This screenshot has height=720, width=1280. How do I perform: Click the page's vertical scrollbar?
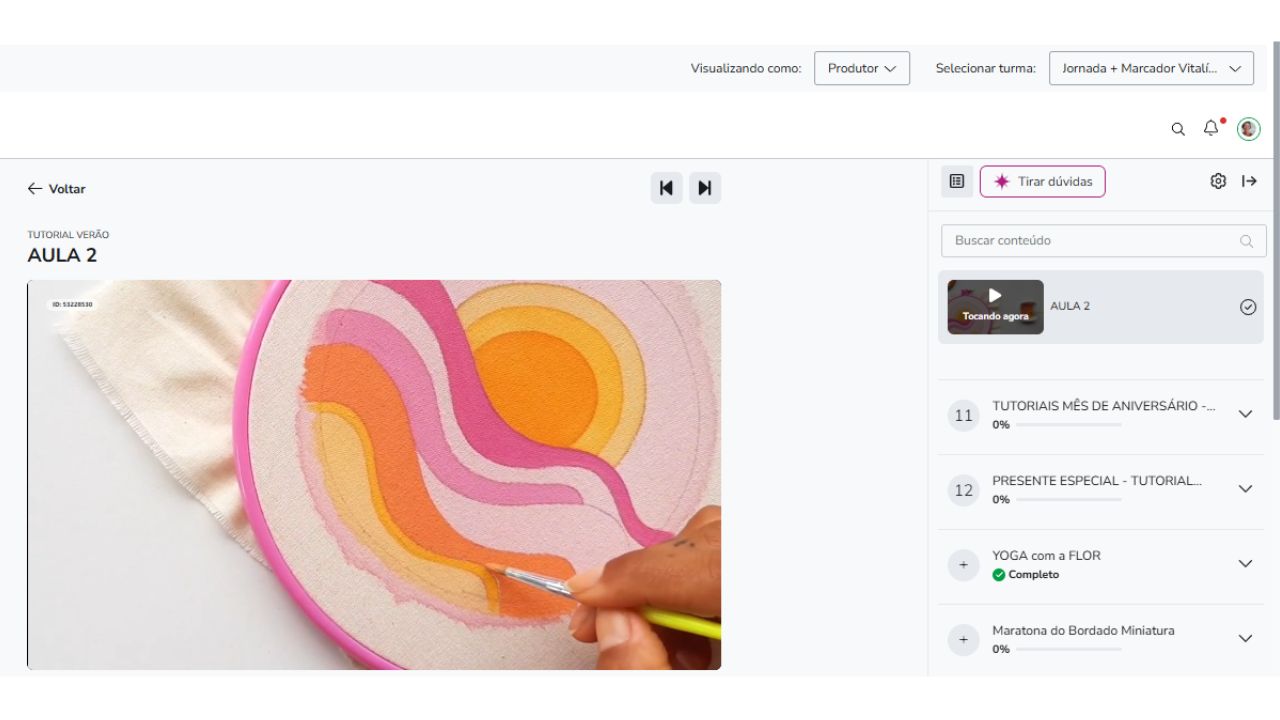1275,230
